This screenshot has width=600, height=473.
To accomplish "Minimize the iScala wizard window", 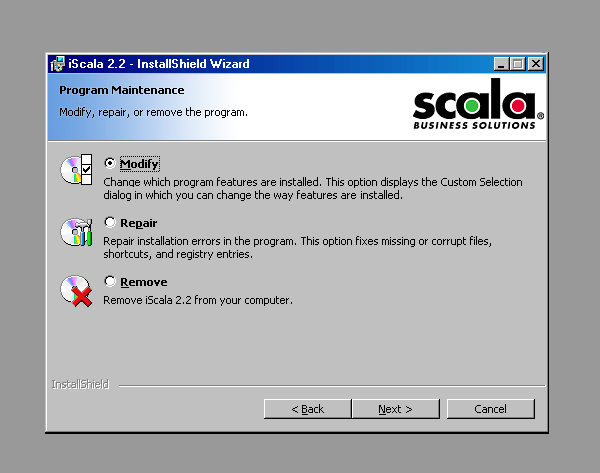I will (x=501, y=64).
